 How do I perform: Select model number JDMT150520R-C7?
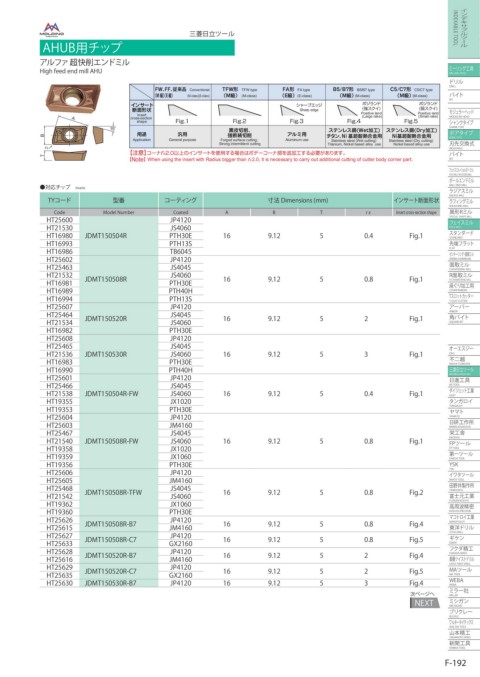tap(111, 571)
